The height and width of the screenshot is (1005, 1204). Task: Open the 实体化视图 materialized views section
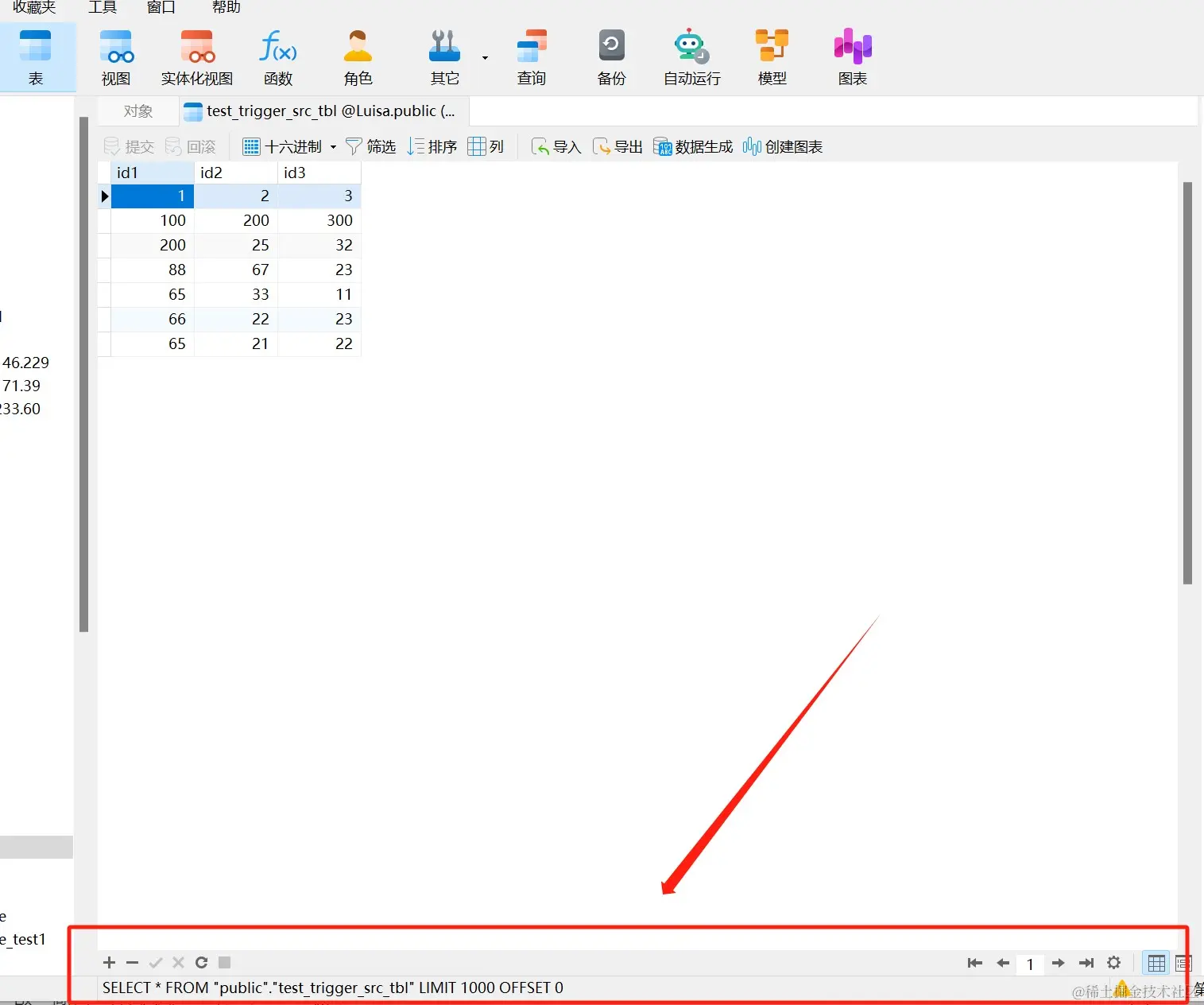tap(197, 57)
